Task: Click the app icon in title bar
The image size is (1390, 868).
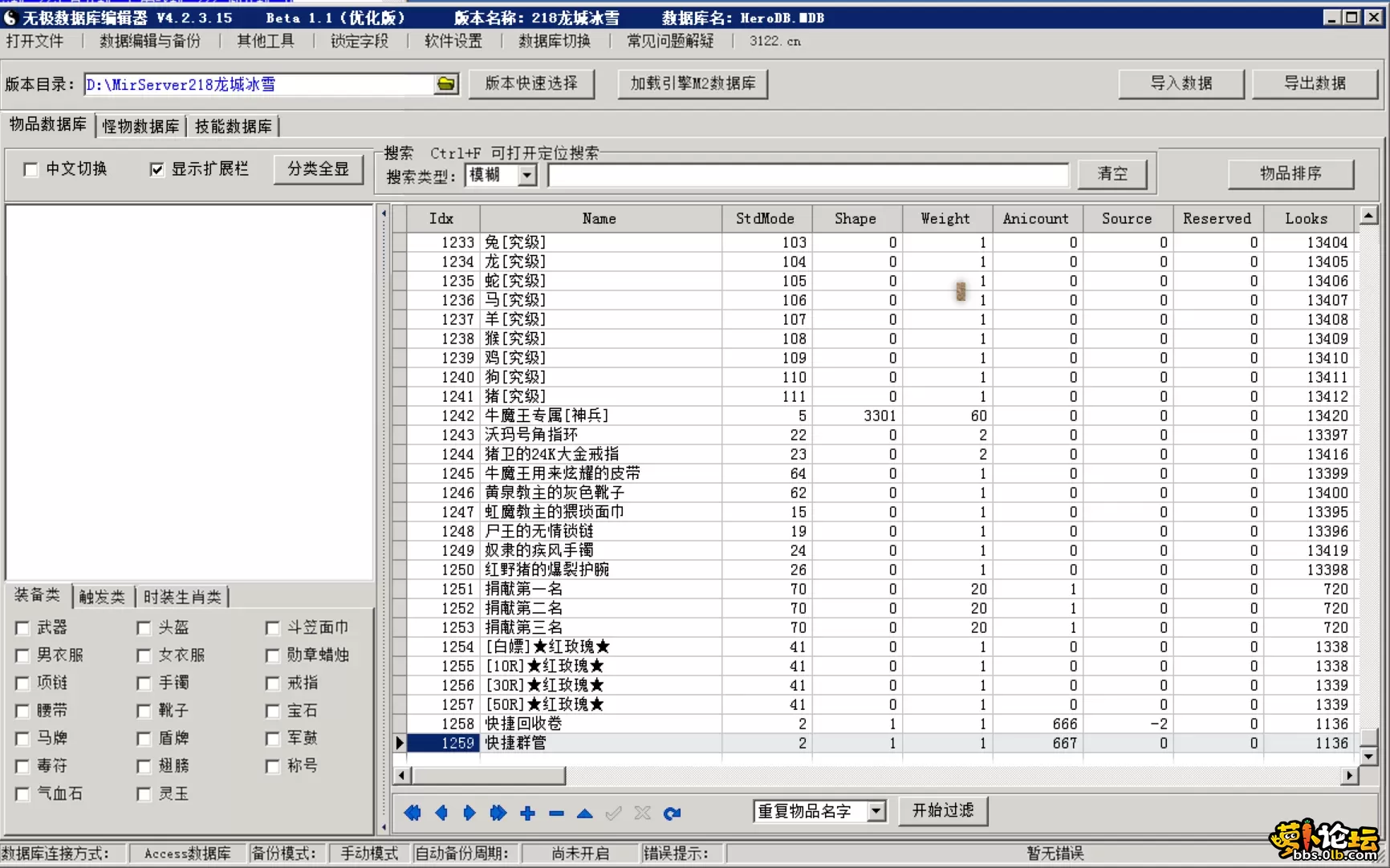Action: [x=10, y=17]
